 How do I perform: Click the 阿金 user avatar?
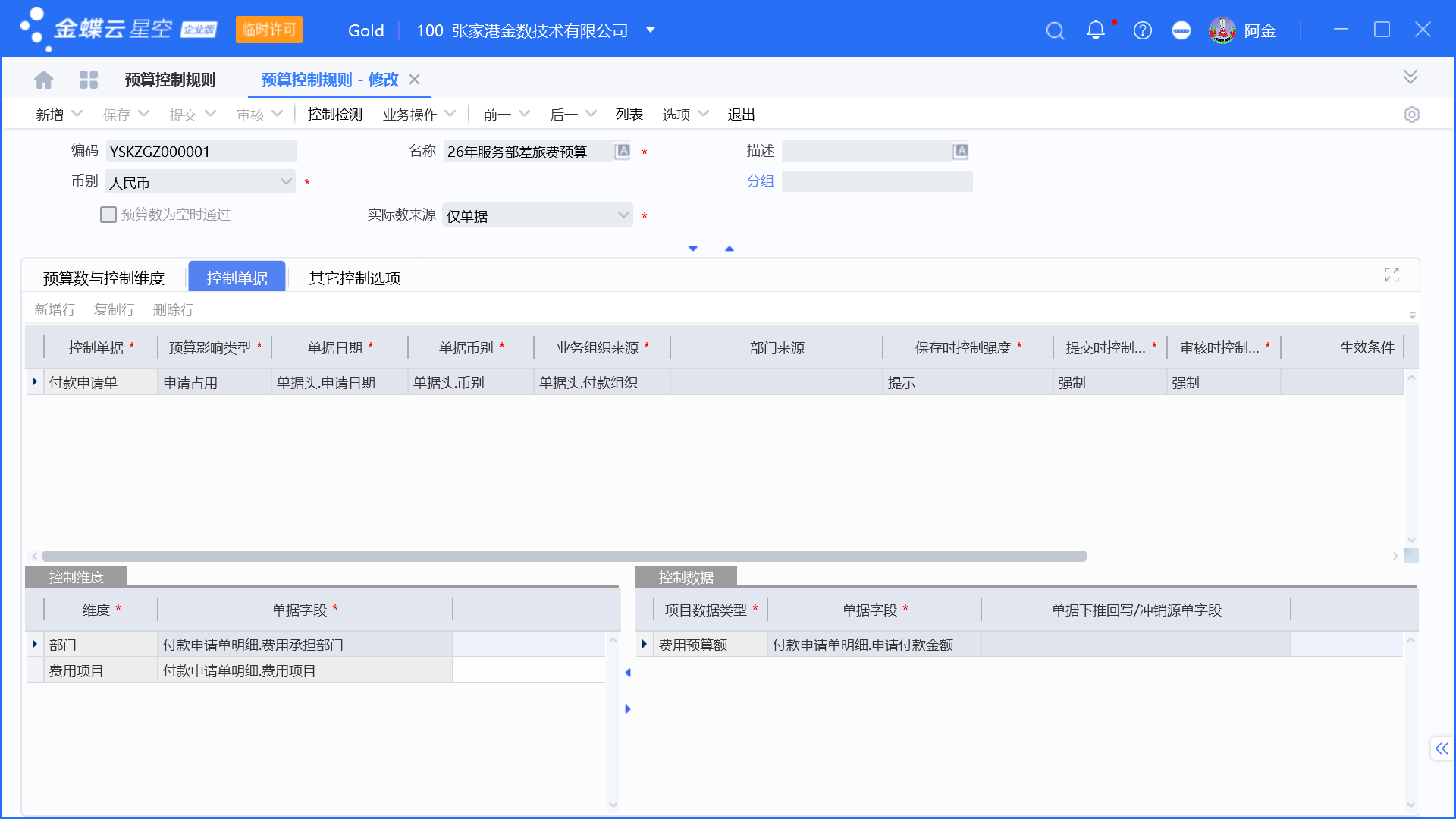tap(1222, 30)
